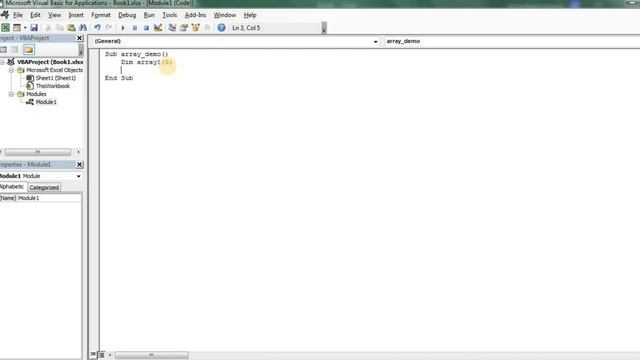Save the workbook with the floppy icon
The height and width of the screenshot is (360, 640).
coord(34,28)
